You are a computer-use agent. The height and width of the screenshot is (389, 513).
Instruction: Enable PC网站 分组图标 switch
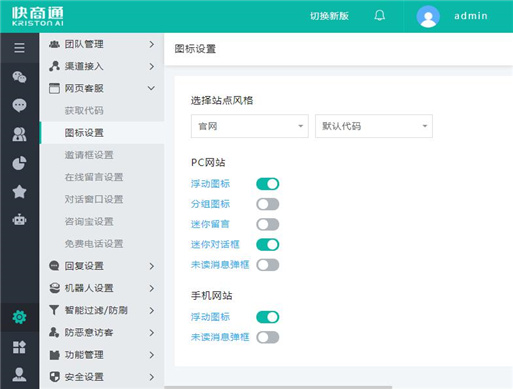(x=268, y=204)
